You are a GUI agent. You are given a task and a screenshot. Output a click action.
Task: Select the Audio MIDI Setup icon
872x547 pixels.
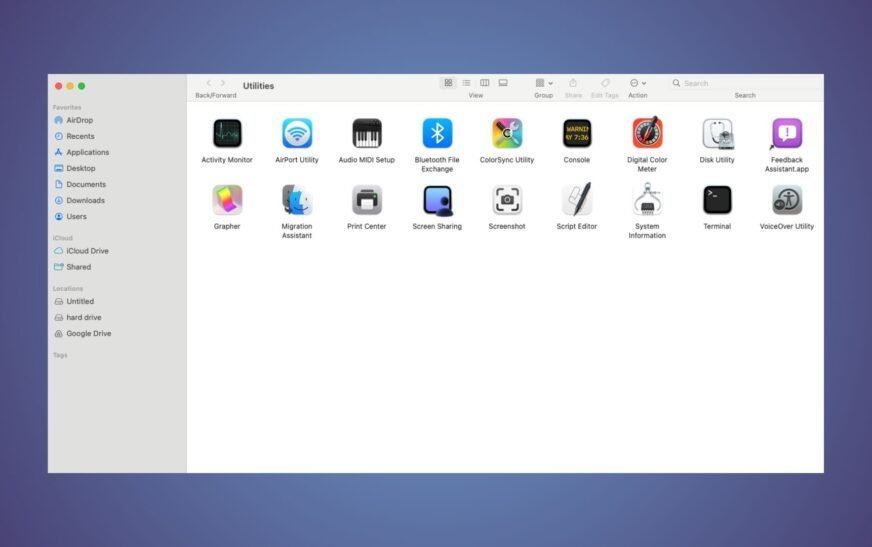pos(366,133)
